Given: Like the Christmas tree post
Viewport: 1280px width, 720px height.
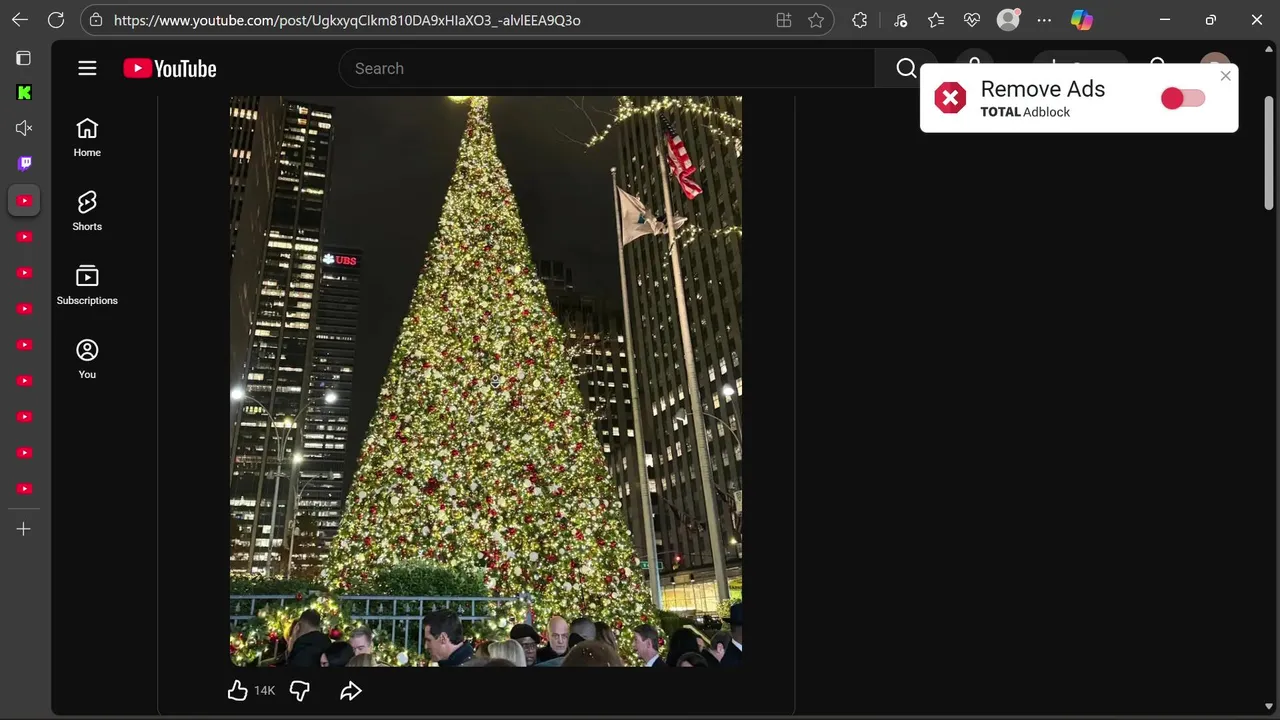Looking at the screenshot, I should tap(237, 690).
